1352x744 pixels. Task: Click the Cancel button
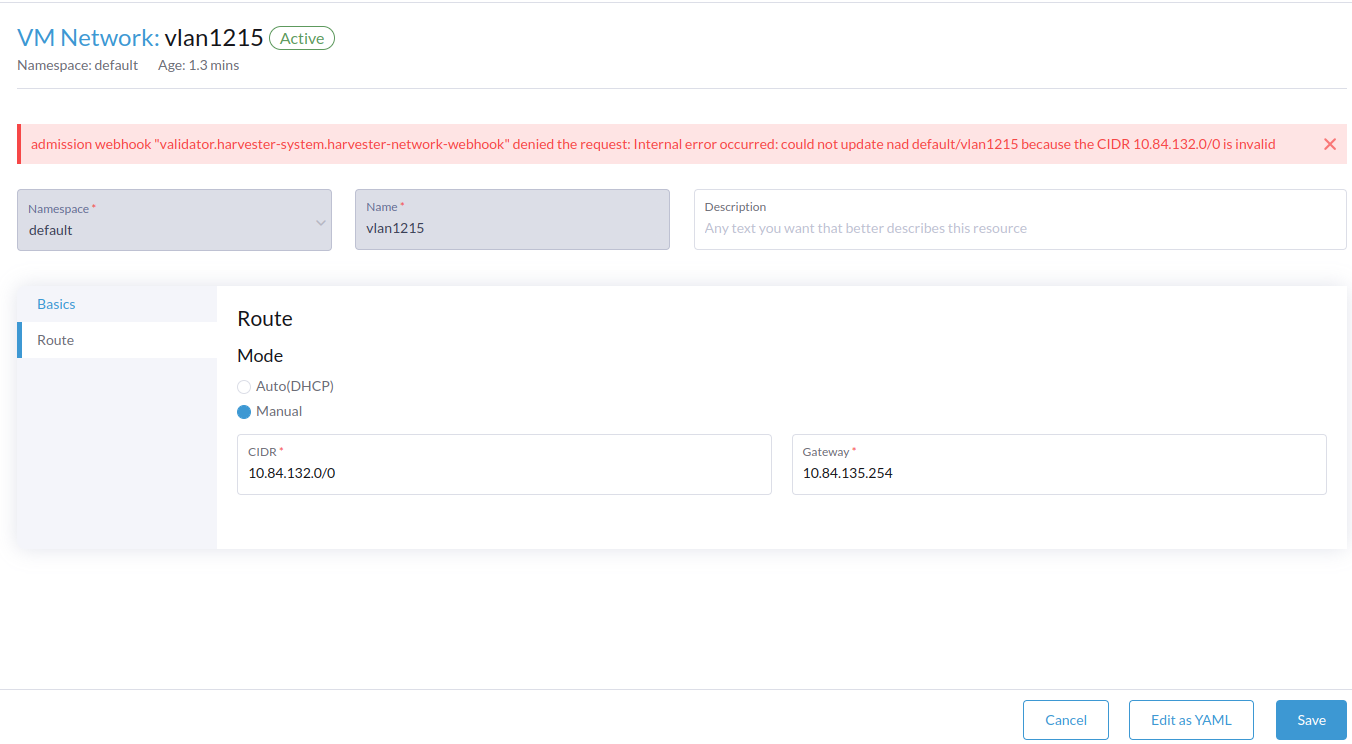pos(1065,719)
